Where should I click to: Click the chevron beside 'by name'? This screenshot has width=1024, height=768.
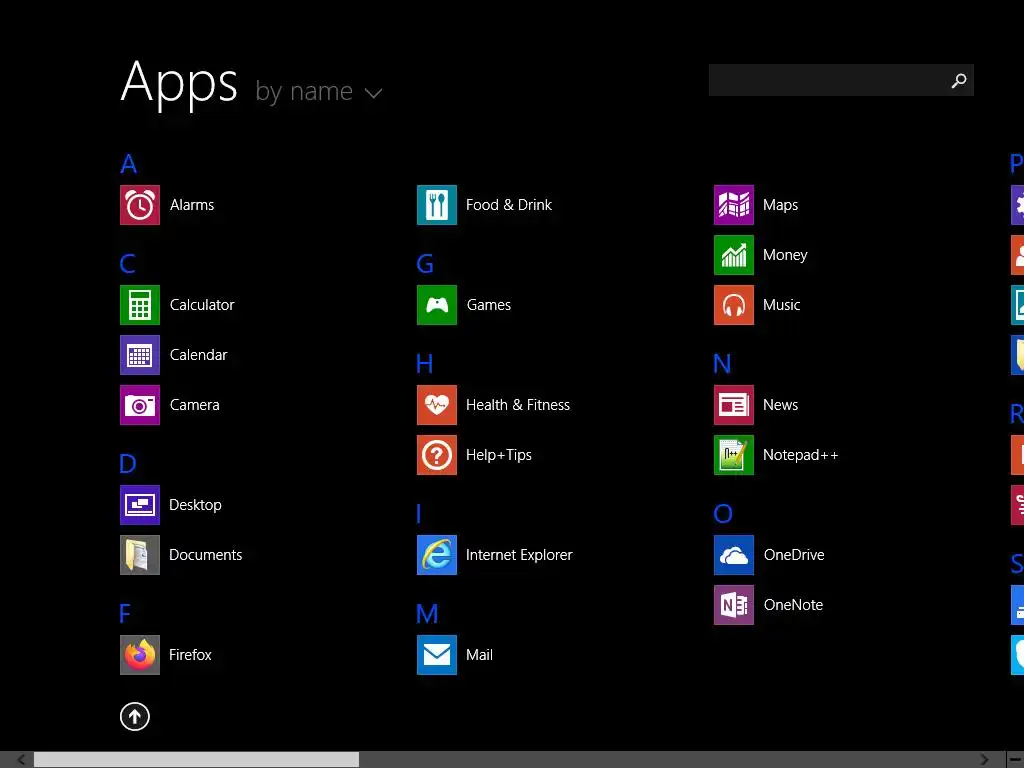click(x=374, y=93)
